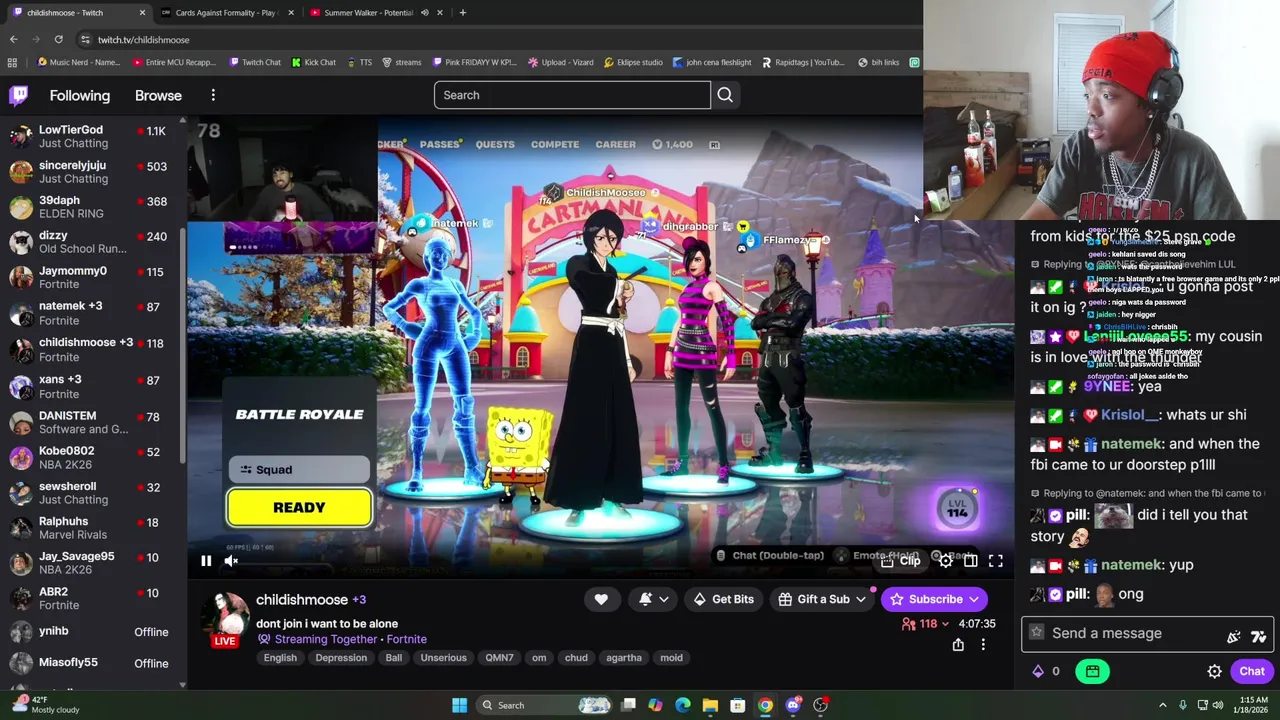Viewport: 1280px width, 720px height.
Task: Go to the Browse tab
Action: 158,96
